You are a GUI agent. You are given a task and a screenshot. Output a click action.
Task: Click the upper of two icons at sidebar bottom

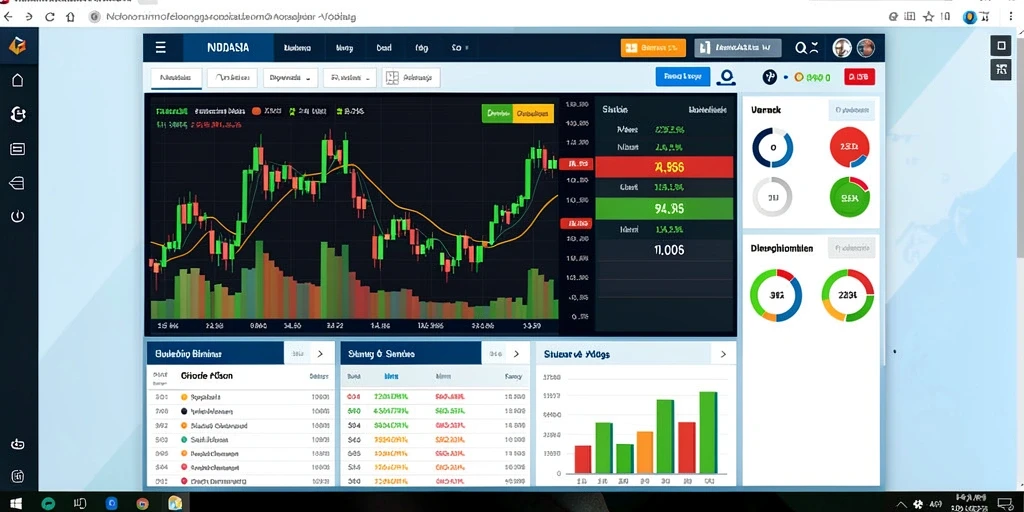(x=18, y=444)
